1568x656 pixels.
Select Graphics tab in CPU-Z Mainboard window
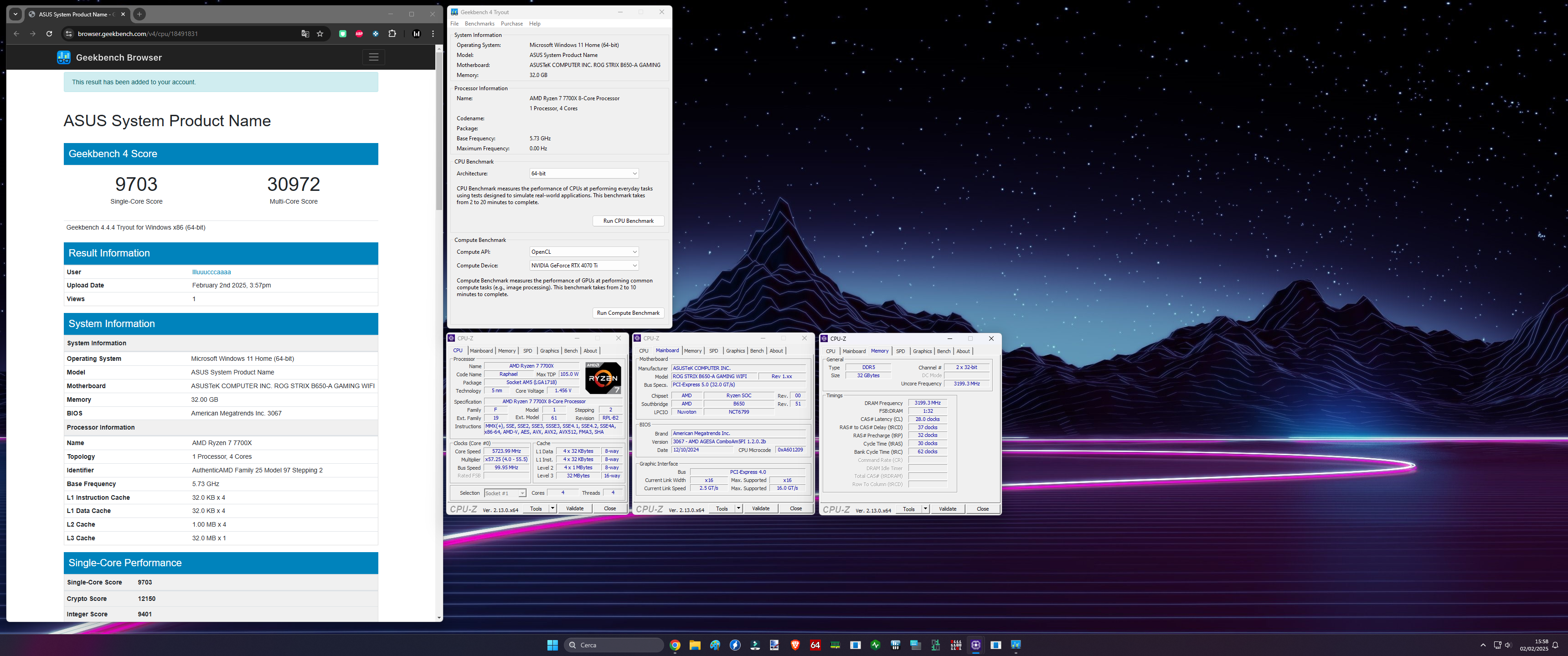[x=735, y=350]
